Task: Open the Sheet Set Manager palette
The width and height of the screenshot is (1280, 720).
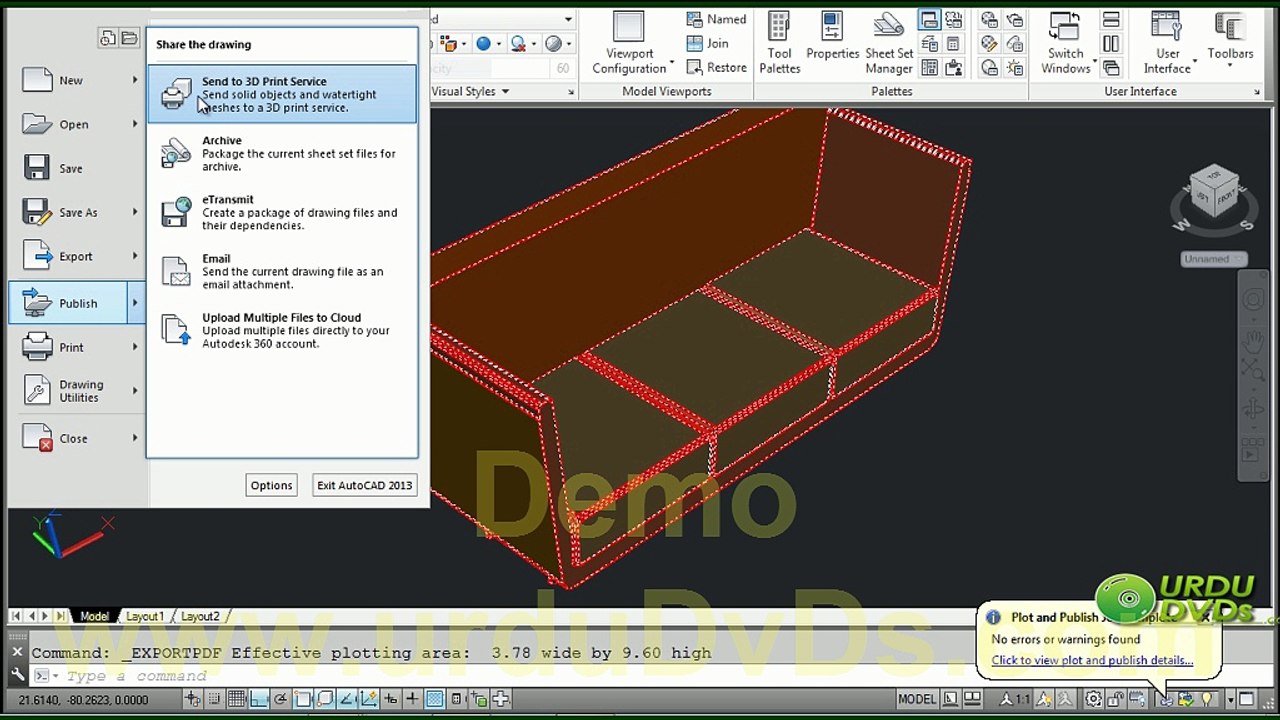Action: (x=889, y=43)
